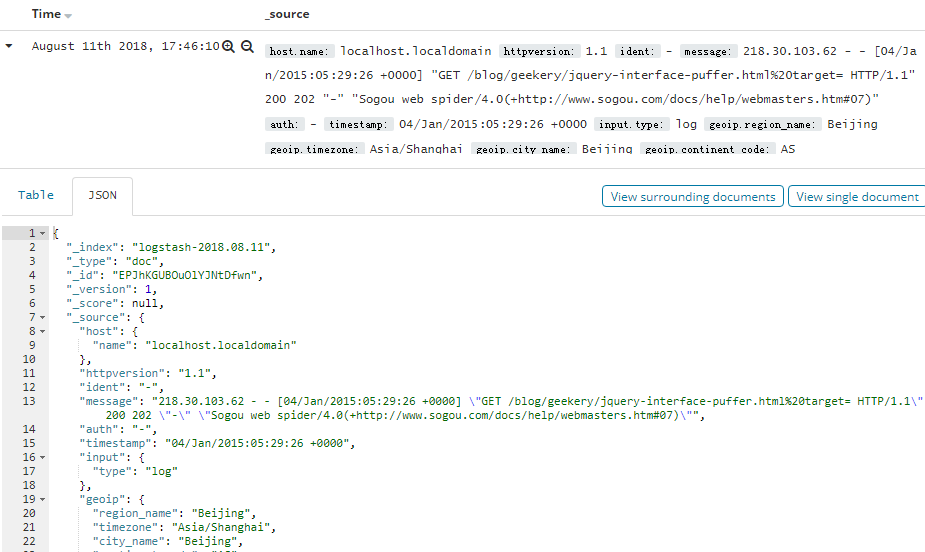Open View surrounding documents
The height and width of the screenshot is (552, 925).
tap(693, 197)
